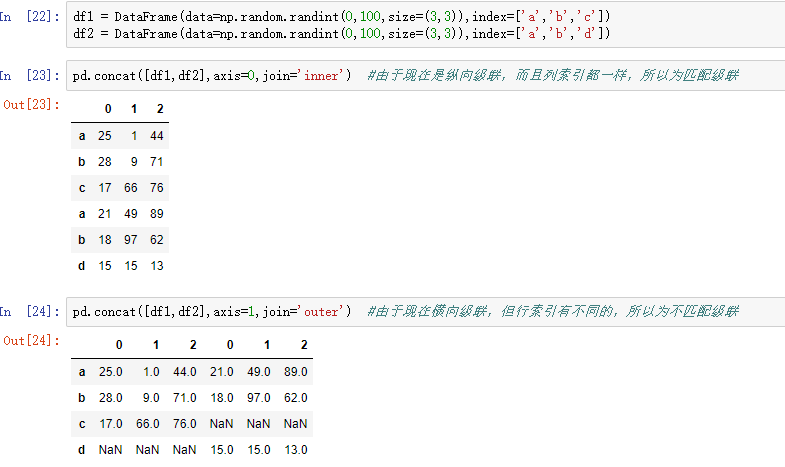Click the Out[24] output prompt
The height and width of the screenshot is (467, 785).
[x=32, y=341]
